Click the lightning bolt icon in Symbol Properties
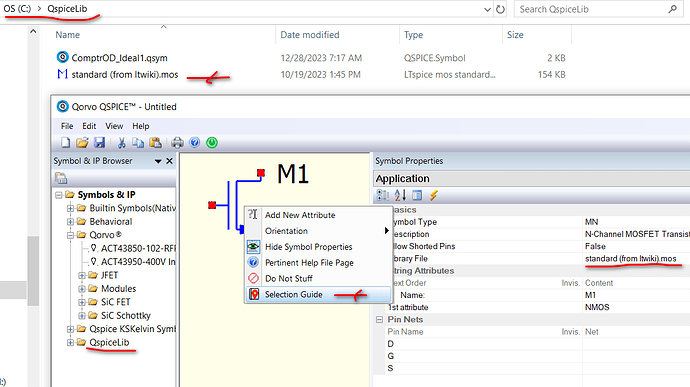The image size is (690, 387). point(433,195)
